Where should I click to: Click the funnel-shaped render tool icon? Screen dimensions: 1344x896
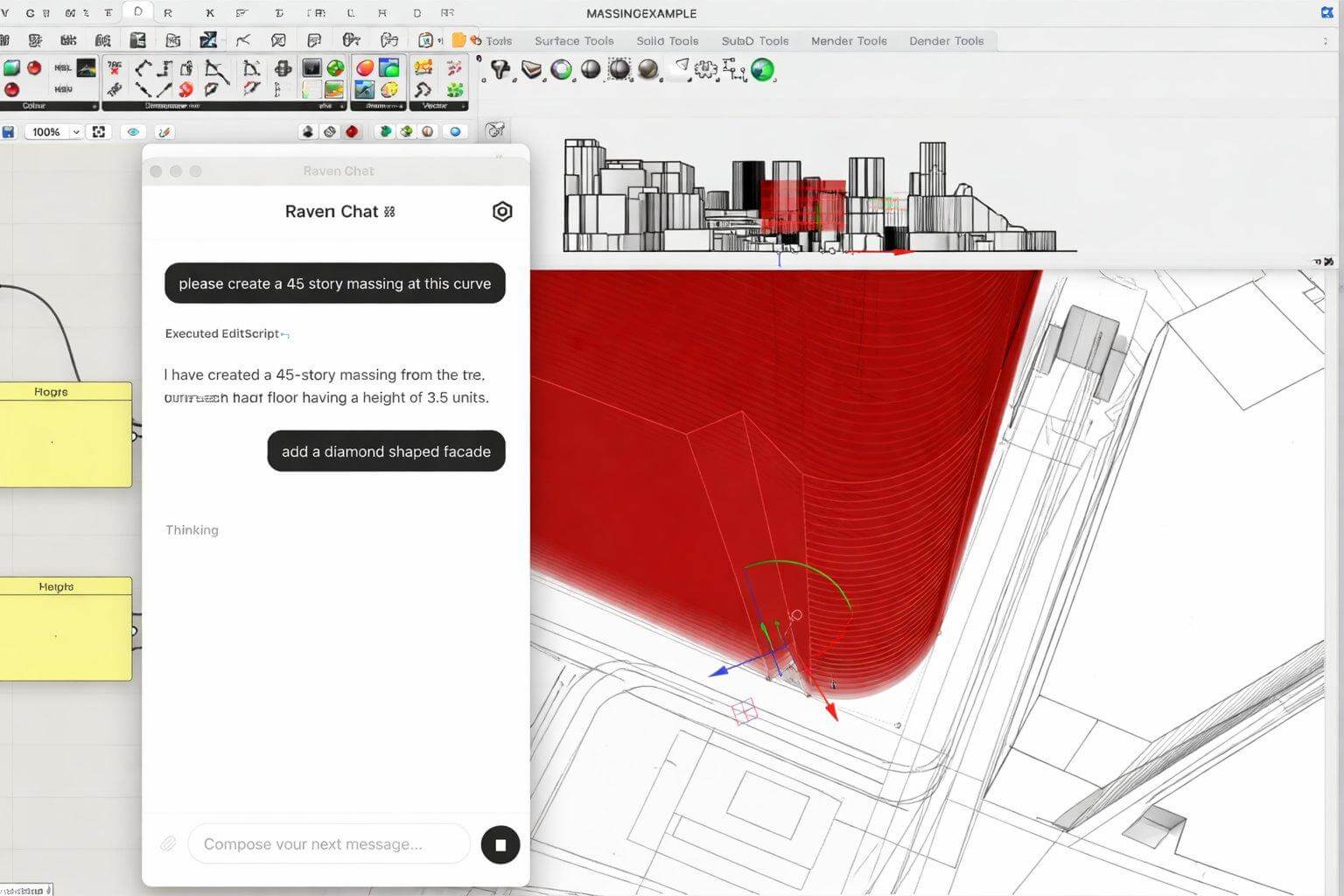point(500,70)
